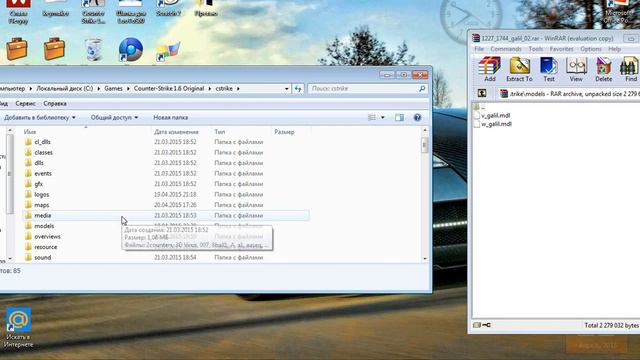Click Games in the address breadcrumb
Image resolution: width=640 pixels, height=360 pixels.
[113, 89]
